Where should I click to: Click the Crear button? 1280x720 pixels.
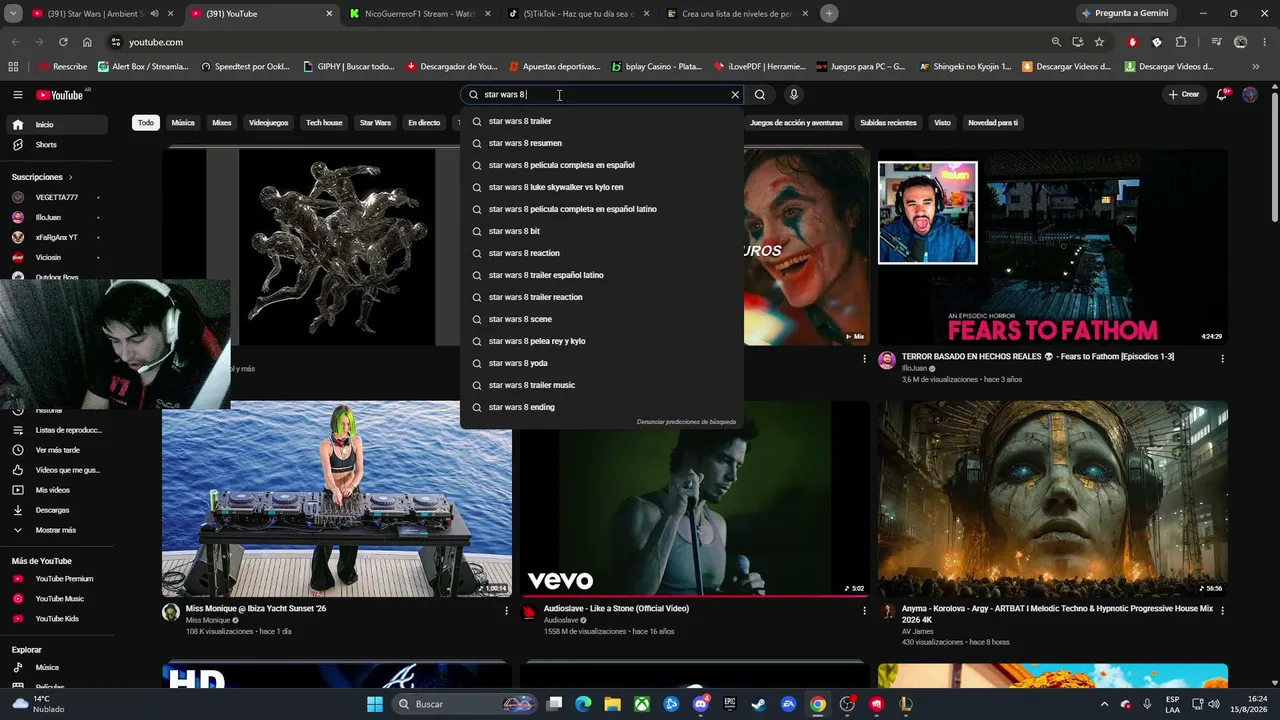1183,95
